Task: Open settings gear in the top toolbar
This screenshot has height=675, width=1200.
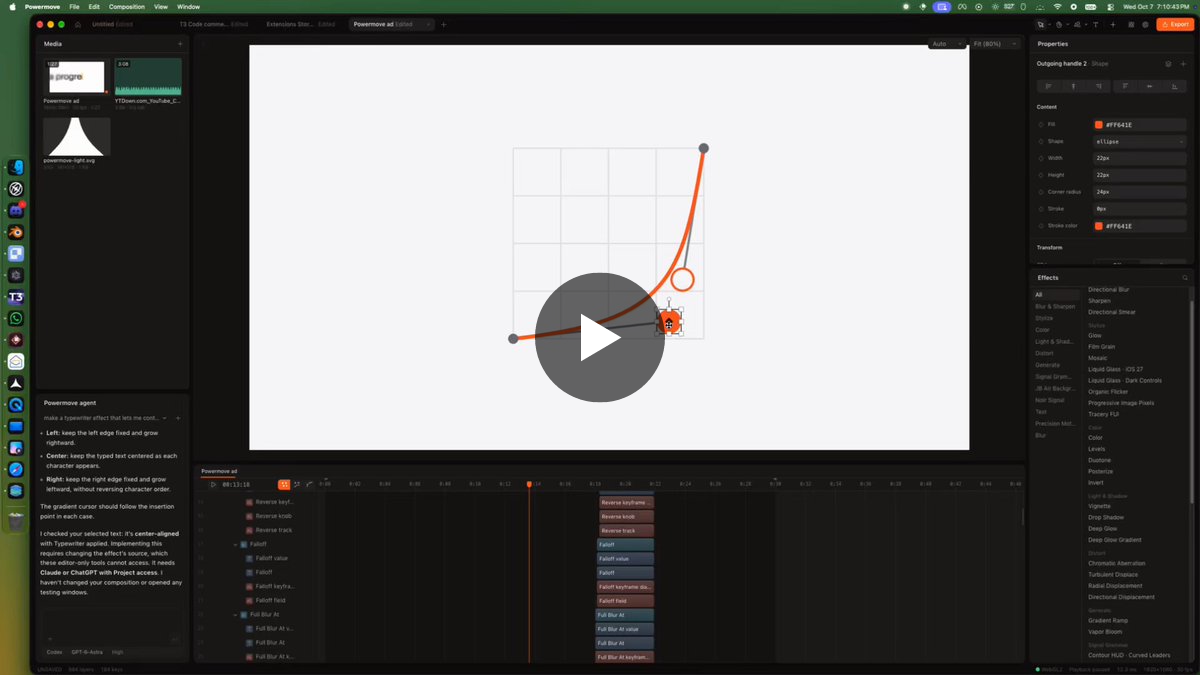Action: [1145, 24]
